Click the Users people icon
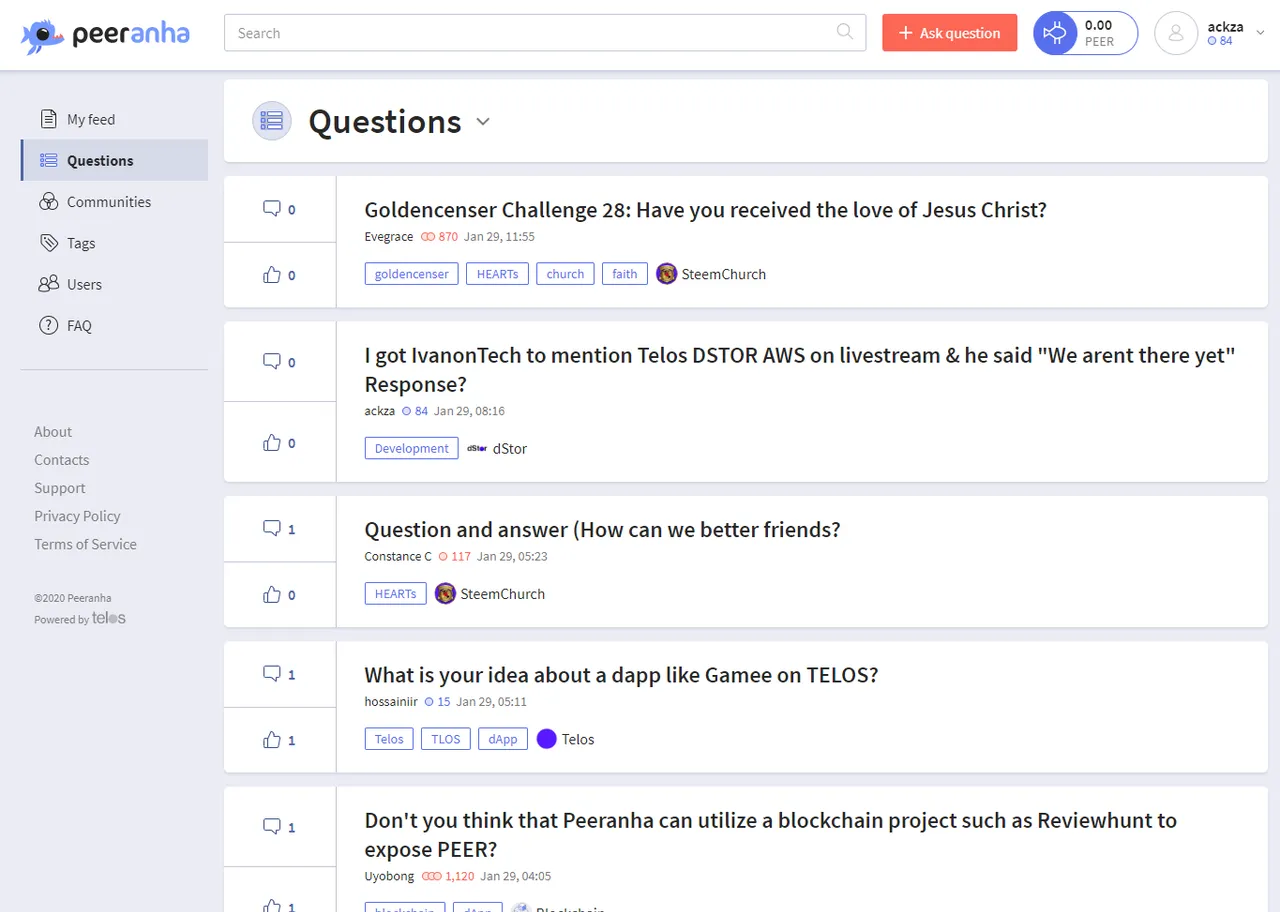Screen dimensions: 1280x912 48,284
